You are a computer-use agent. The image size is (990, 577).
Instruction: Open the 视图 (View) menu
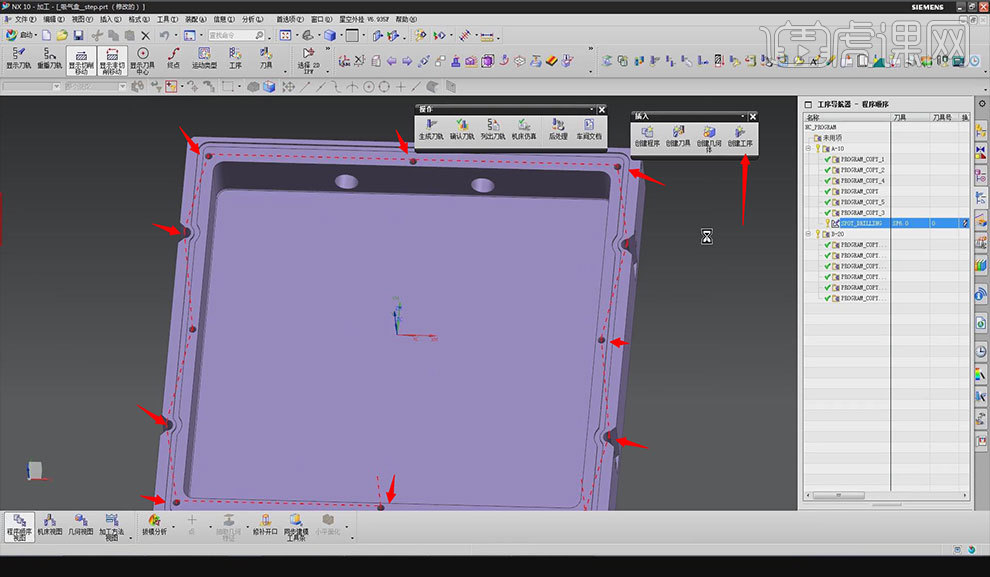[x=82, y=20]
